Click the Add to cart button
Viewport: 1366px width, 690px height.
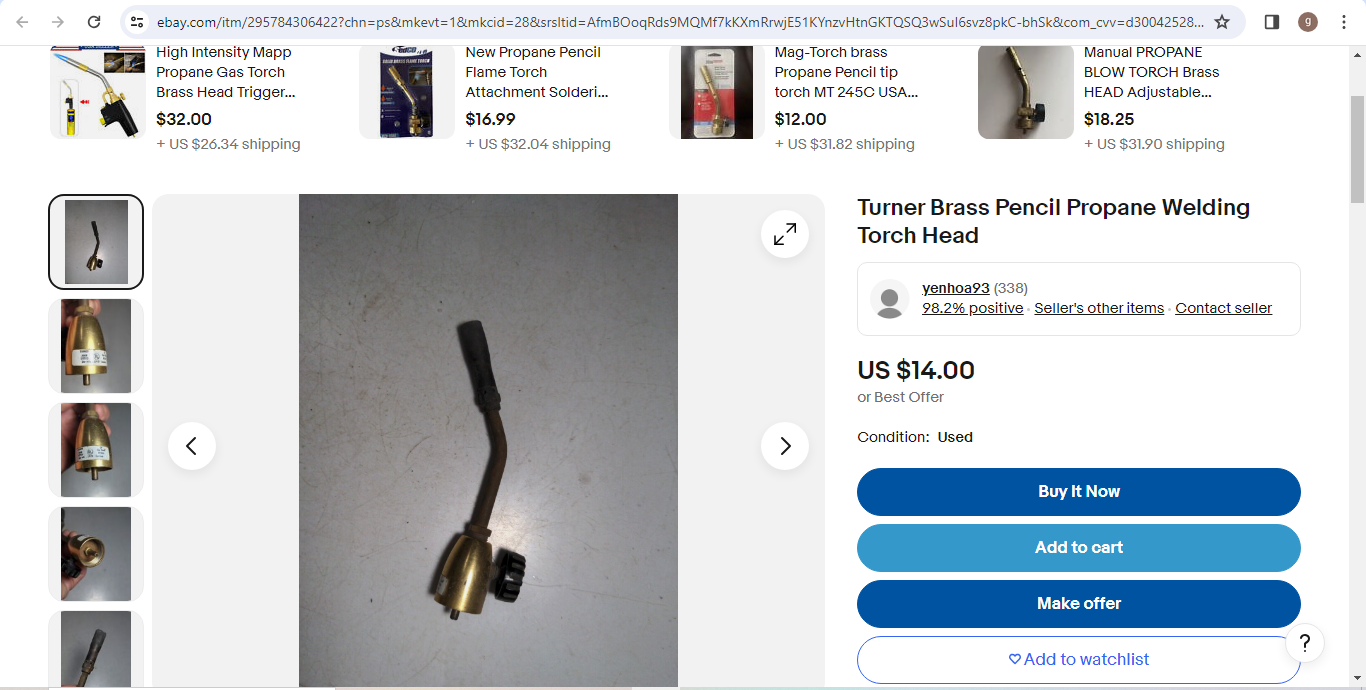1079,548
